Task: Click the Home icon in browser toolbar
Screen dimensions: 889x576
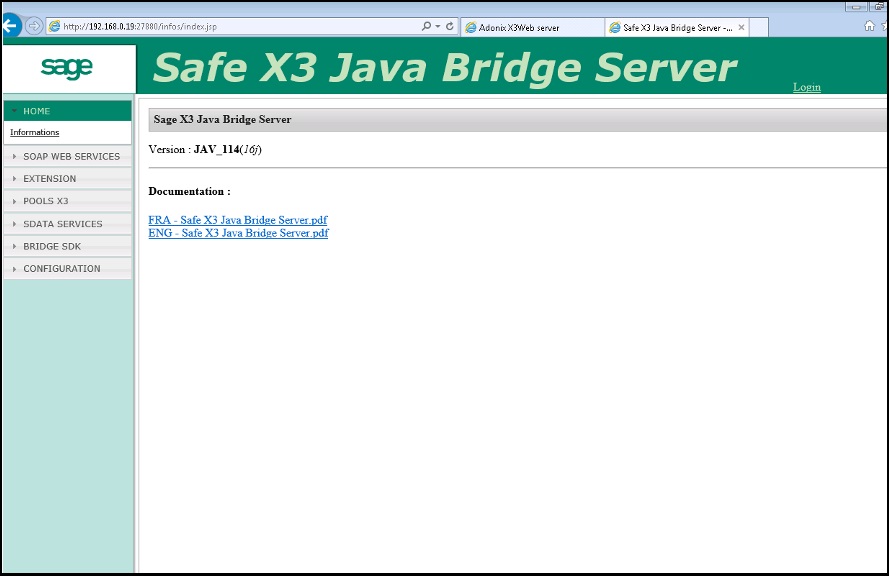Action: click(869, 27)
